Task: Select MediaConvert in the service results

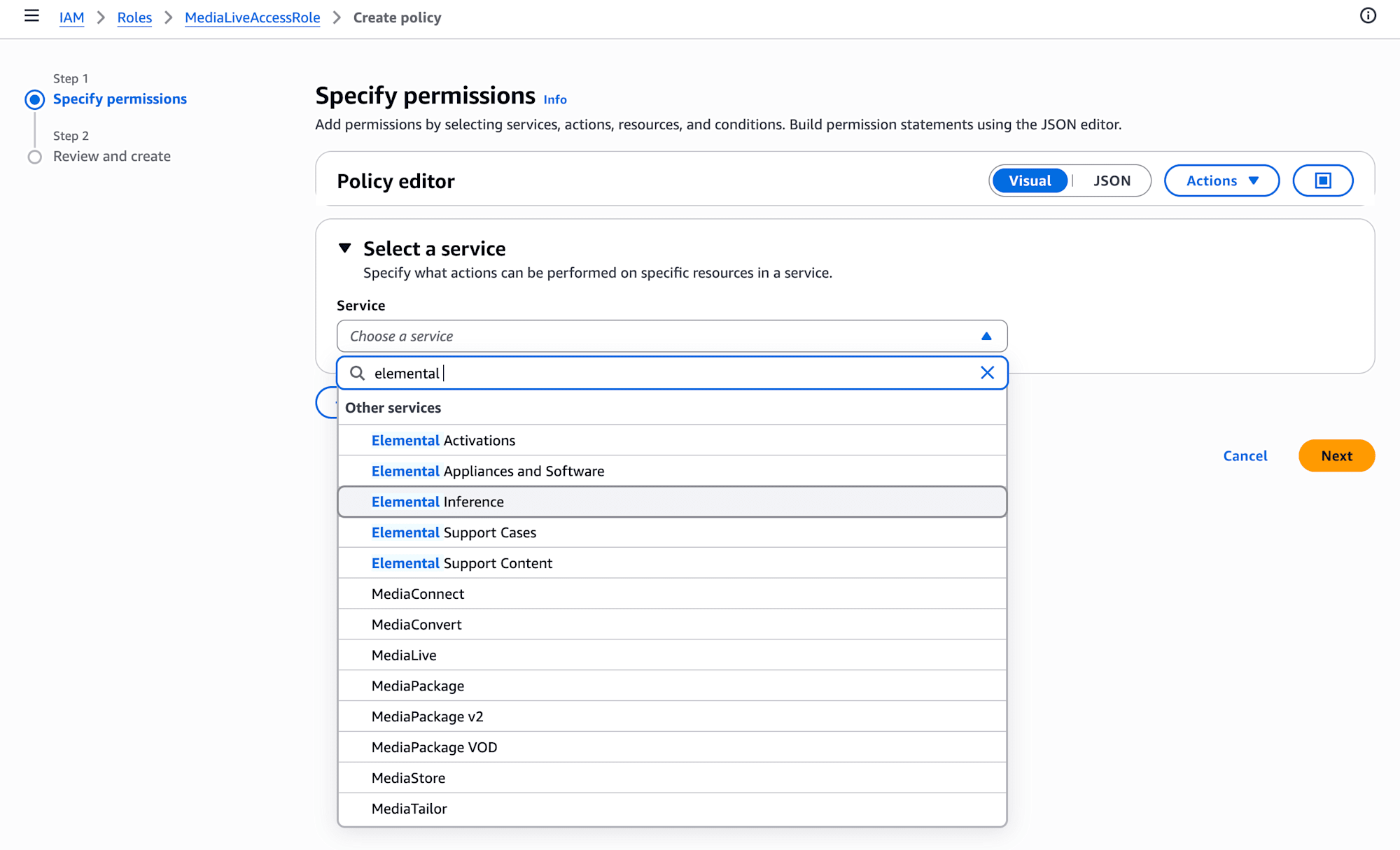Action: coord(416,625)
